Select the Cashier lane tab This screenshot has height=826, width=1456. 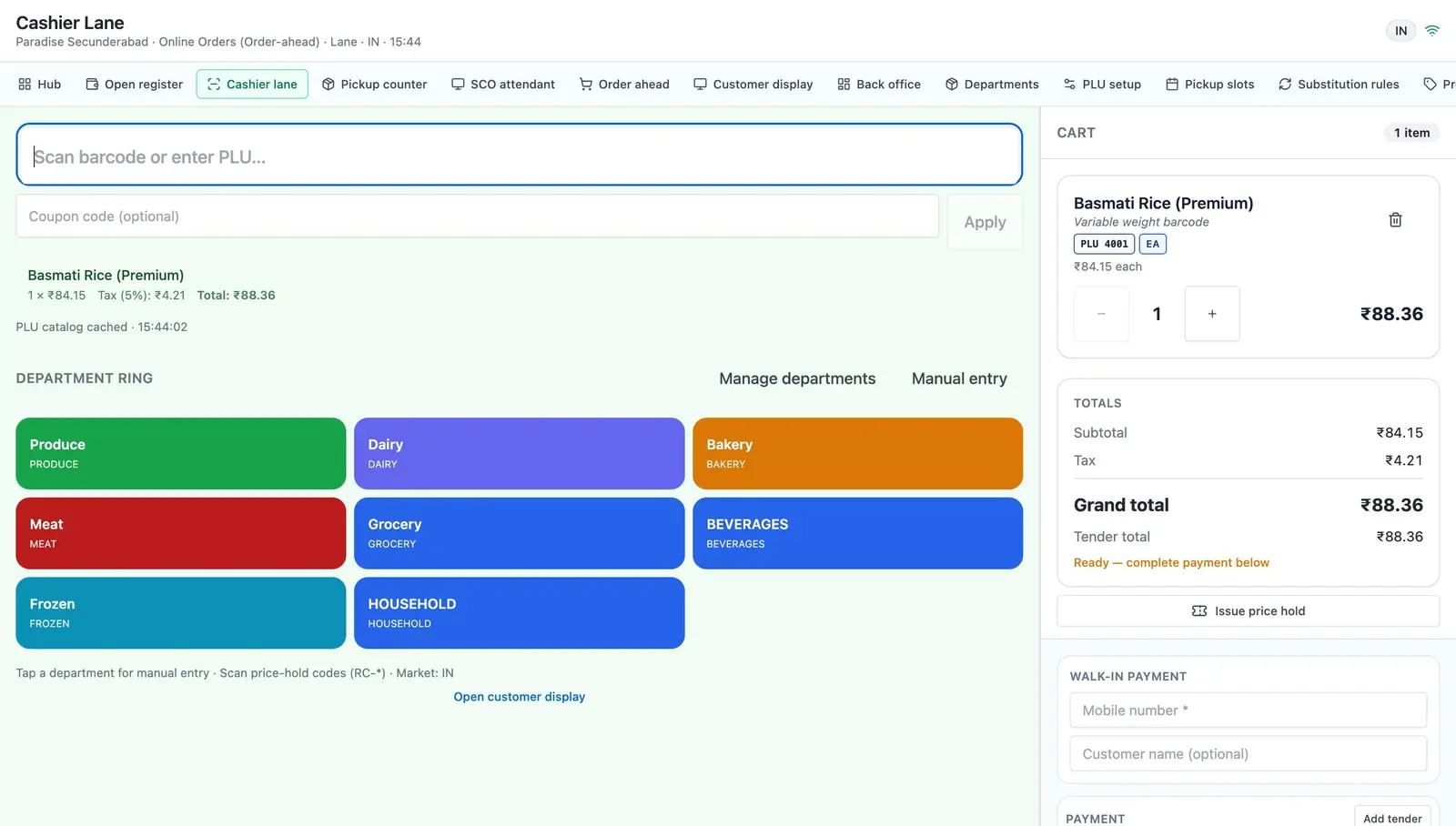pos(252,85)
